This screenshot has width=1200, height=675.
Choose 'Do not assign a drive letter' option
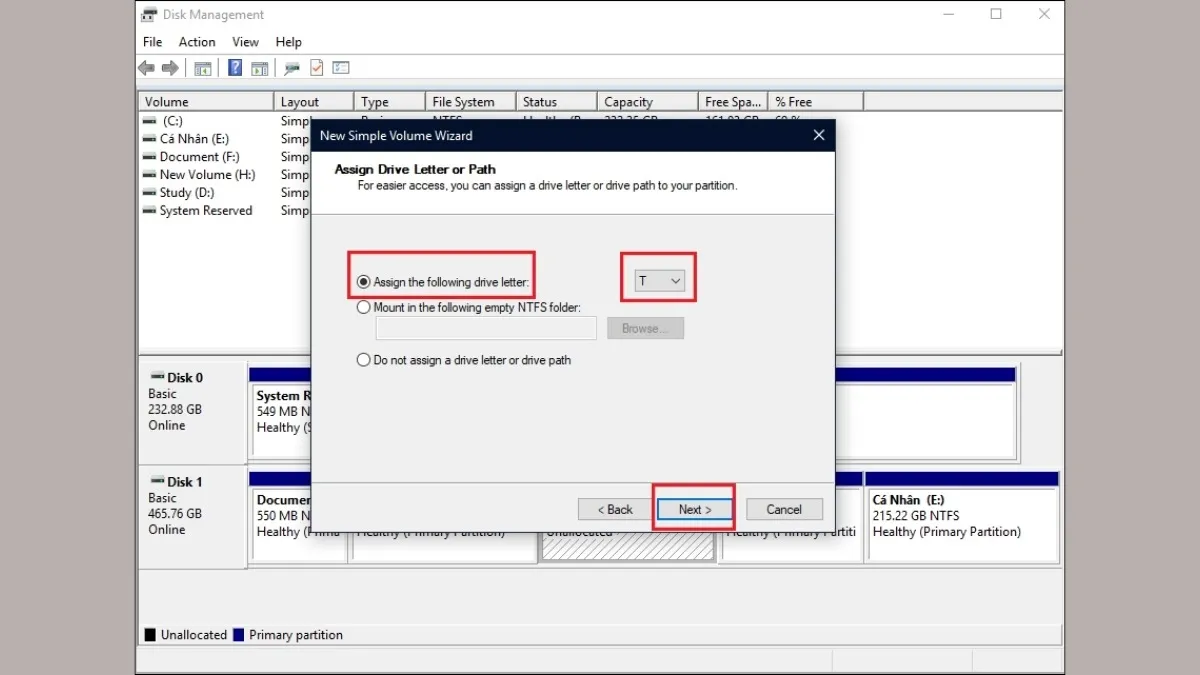[364, 360]
